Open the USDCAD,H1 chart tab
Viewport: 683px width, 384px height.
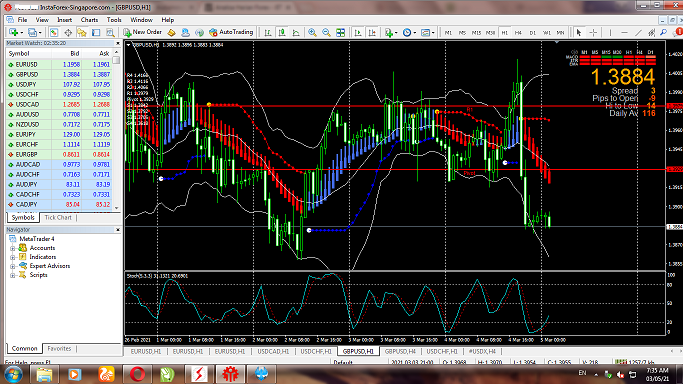(x=273, y=351)
